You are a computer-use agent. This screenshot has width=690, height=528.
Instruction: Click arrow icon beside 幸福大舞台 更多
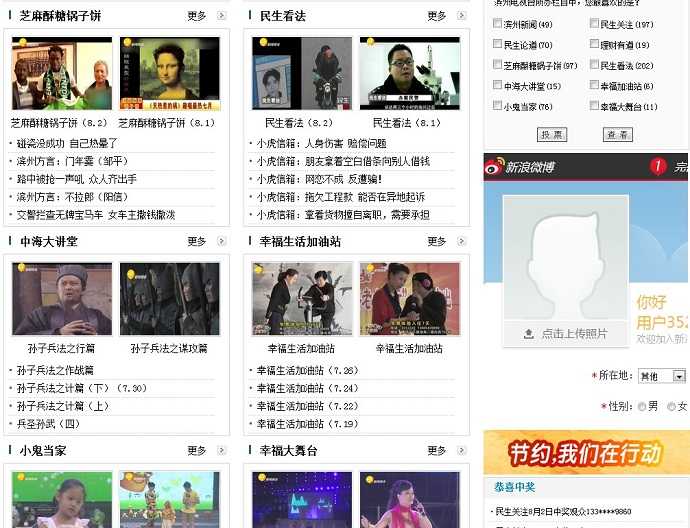click(x=461, y=450)
